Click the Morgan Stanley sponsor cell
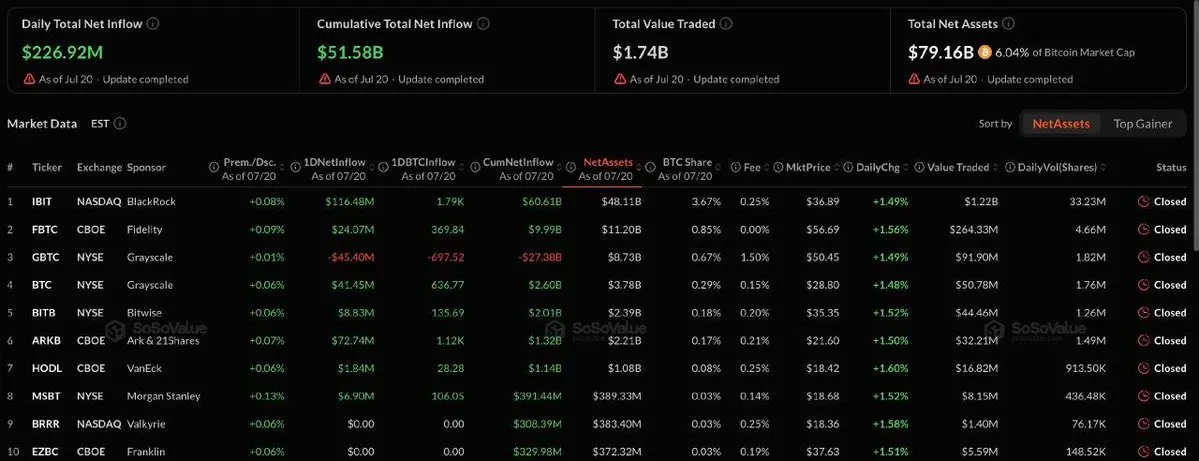 [x=164, y=396]
